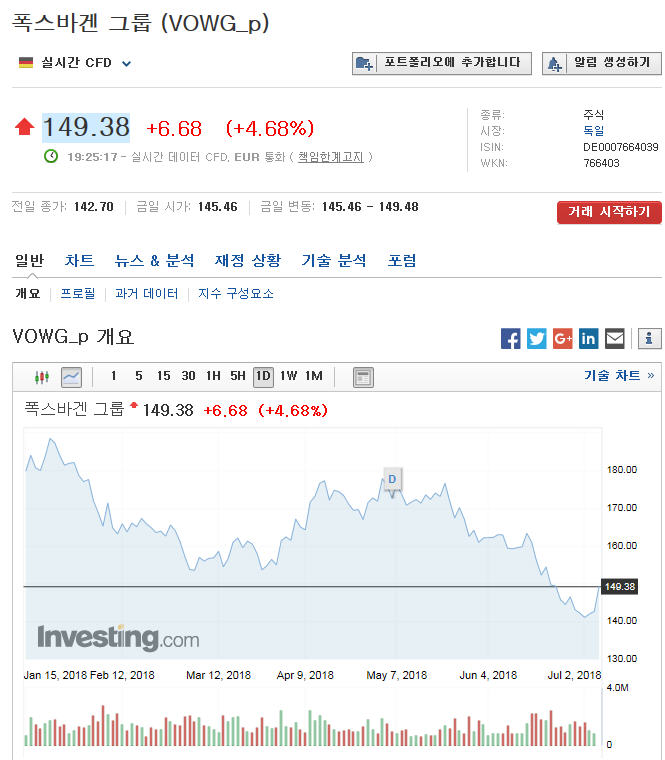Click 포트폴리오에 추가합니다 button

pos(441,63)
